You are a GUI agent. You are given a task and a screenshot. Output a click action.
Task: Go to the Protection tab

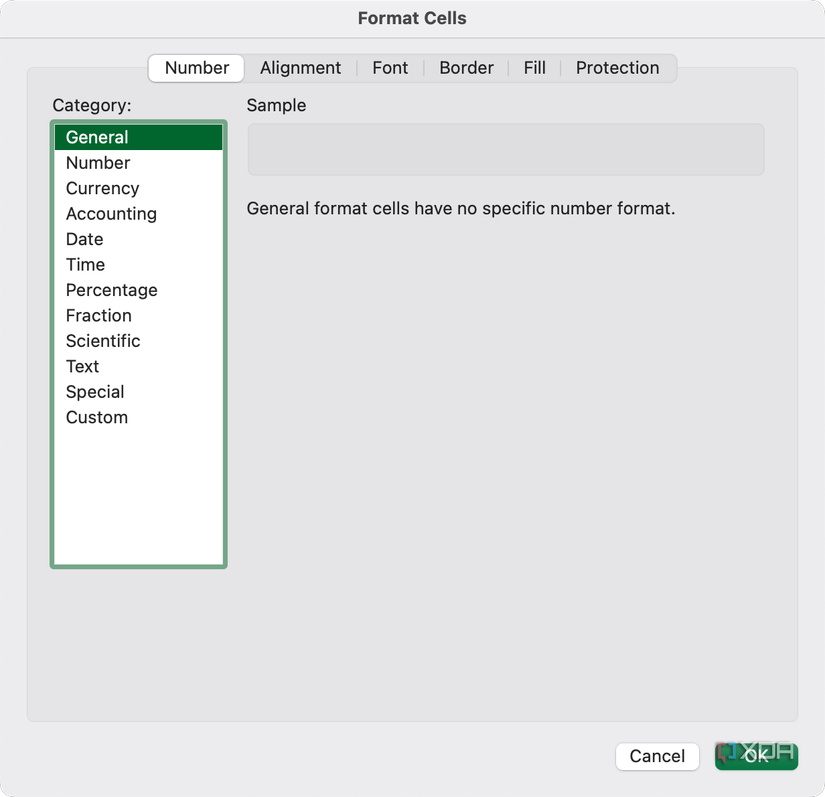[617, 68]
